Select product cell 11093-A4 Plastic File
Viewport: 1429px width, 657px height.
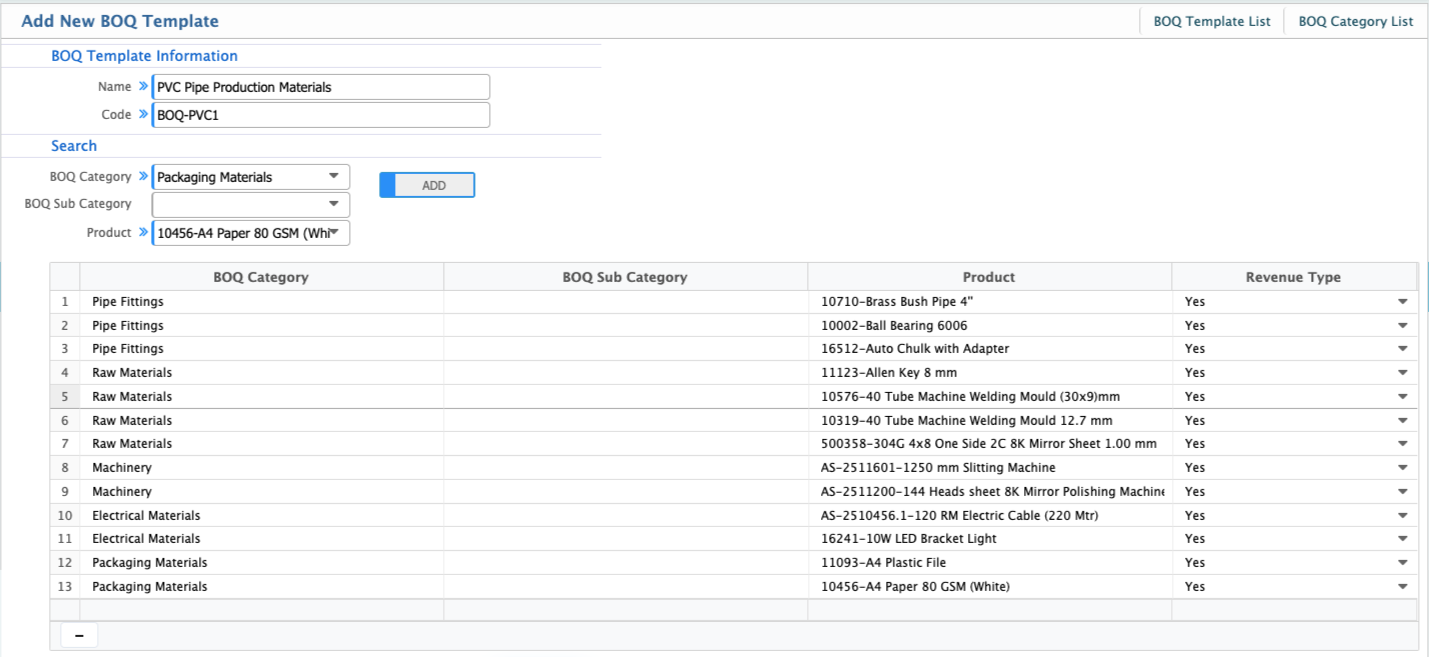tap(989, 563)
